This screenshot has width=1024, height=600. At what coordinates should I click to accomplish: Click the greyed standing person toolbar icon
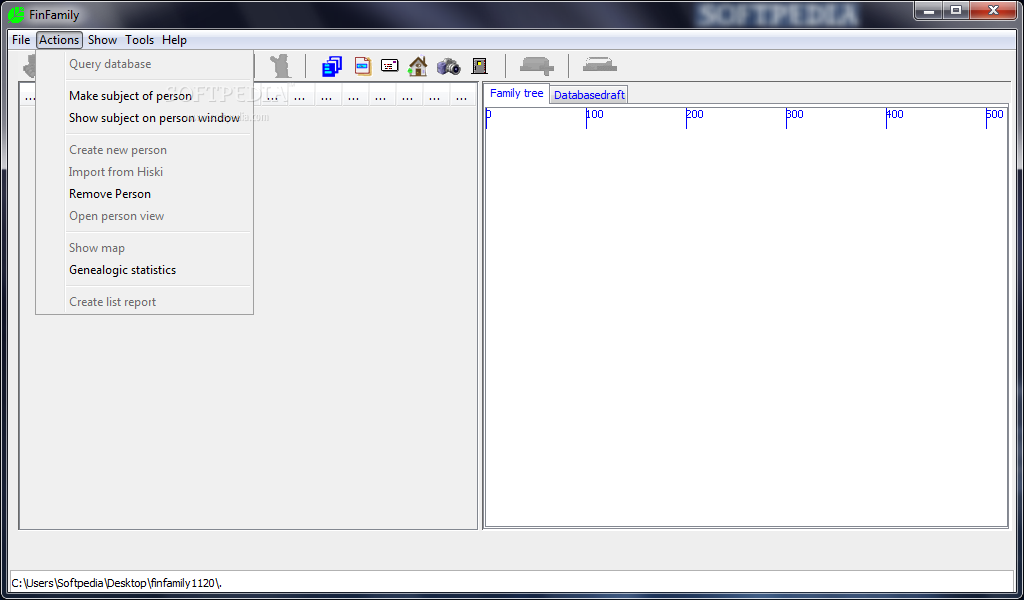click(281, 66)
